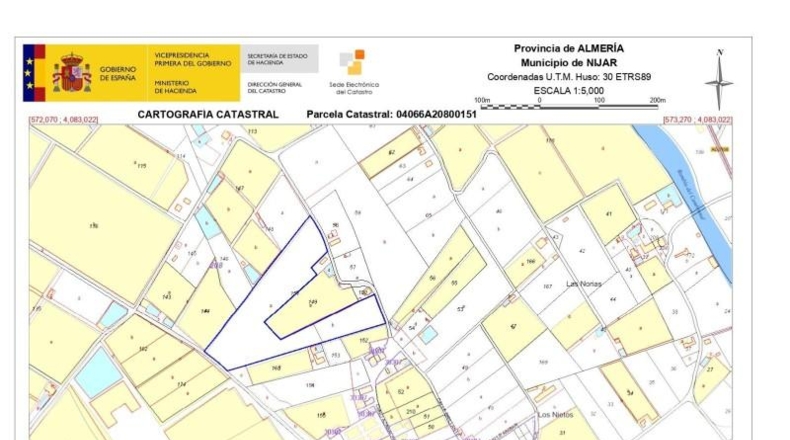Viewport: 790px width, 440px height.
Task: Click the 'Los Nietos' place name
Action: pyautogui.click(x=555, y=415)
